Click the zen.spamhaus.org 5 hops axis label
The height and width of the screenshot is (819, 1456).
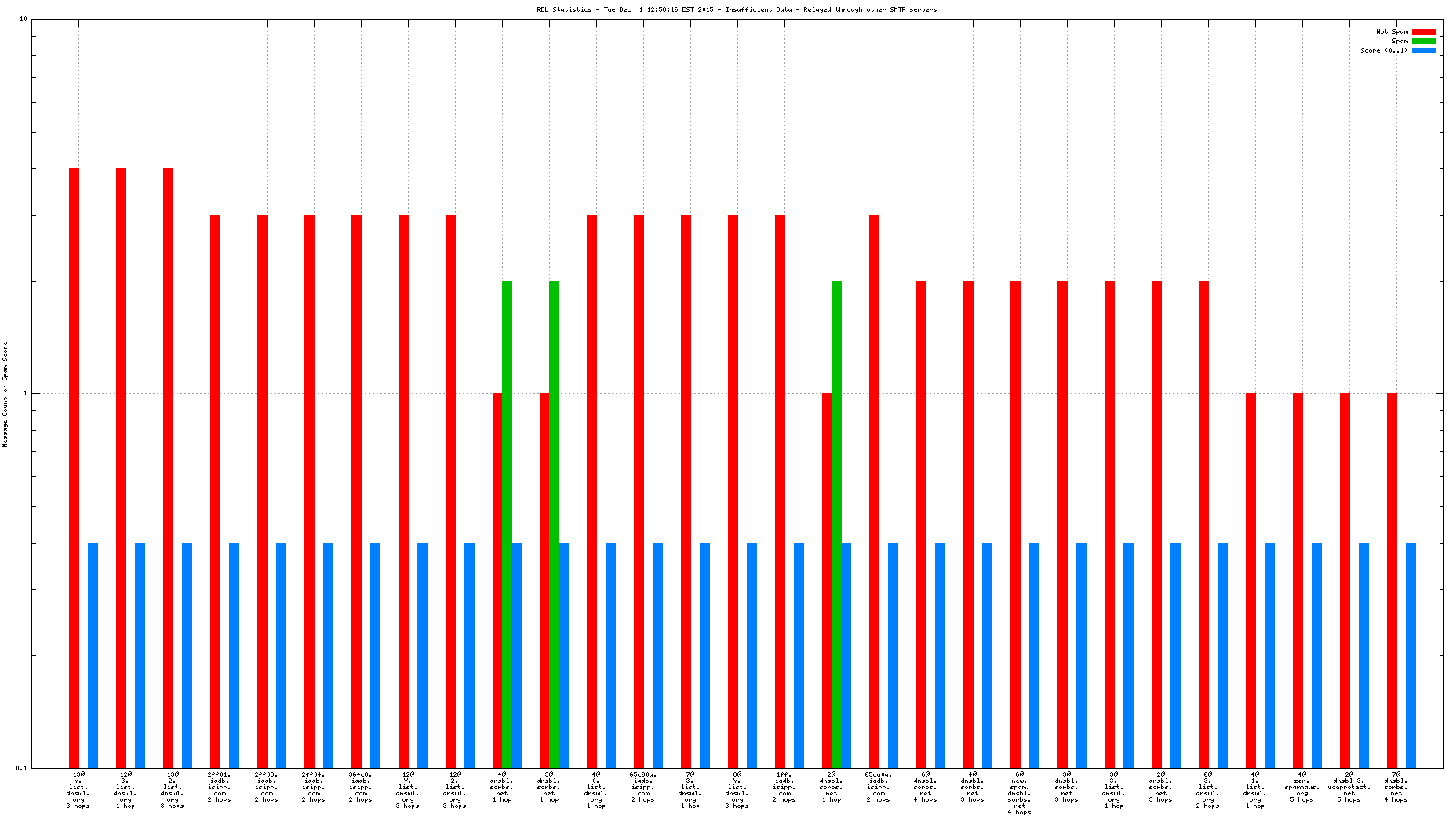tap(1301, 787)
